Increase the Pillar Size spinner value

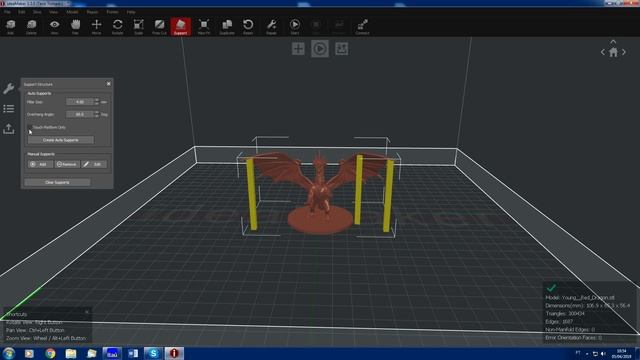(x=97, y=100)
